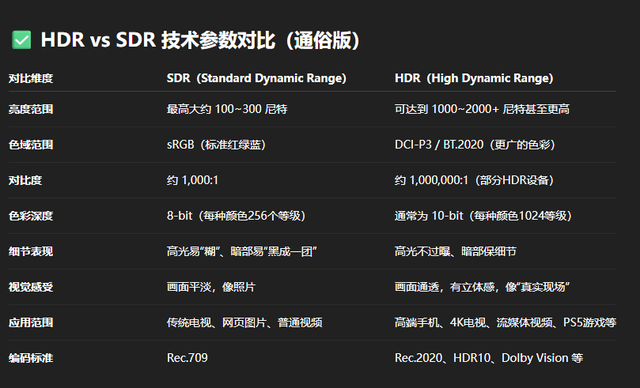Click the cell '高光易"糊"、暗部易"黑成一团"'
Screen dimensions: 640x388
pos(242,251)
